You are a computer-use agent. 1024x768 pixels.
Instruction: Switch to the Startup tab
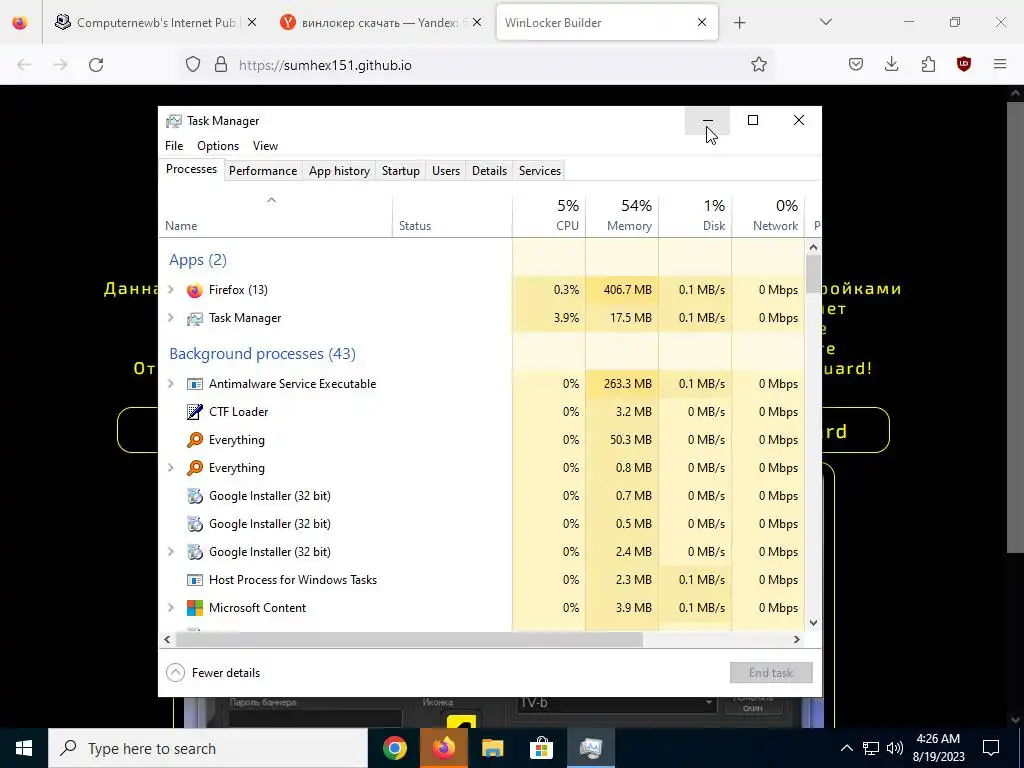400,170
